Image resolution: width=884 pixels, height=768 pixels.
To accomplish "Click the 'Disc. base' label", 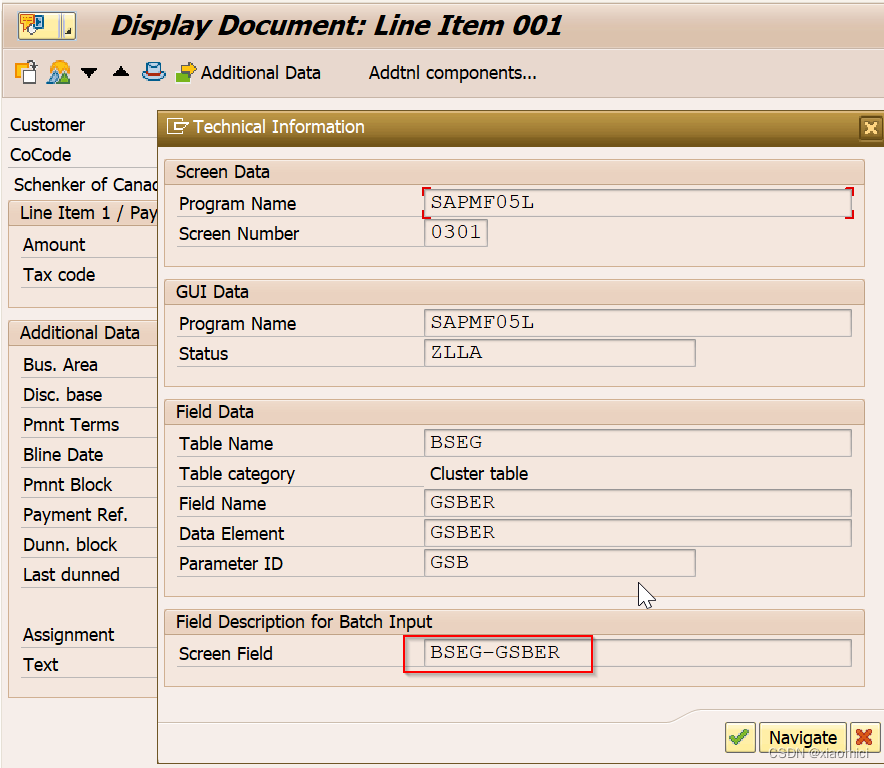I will point(63,395).
